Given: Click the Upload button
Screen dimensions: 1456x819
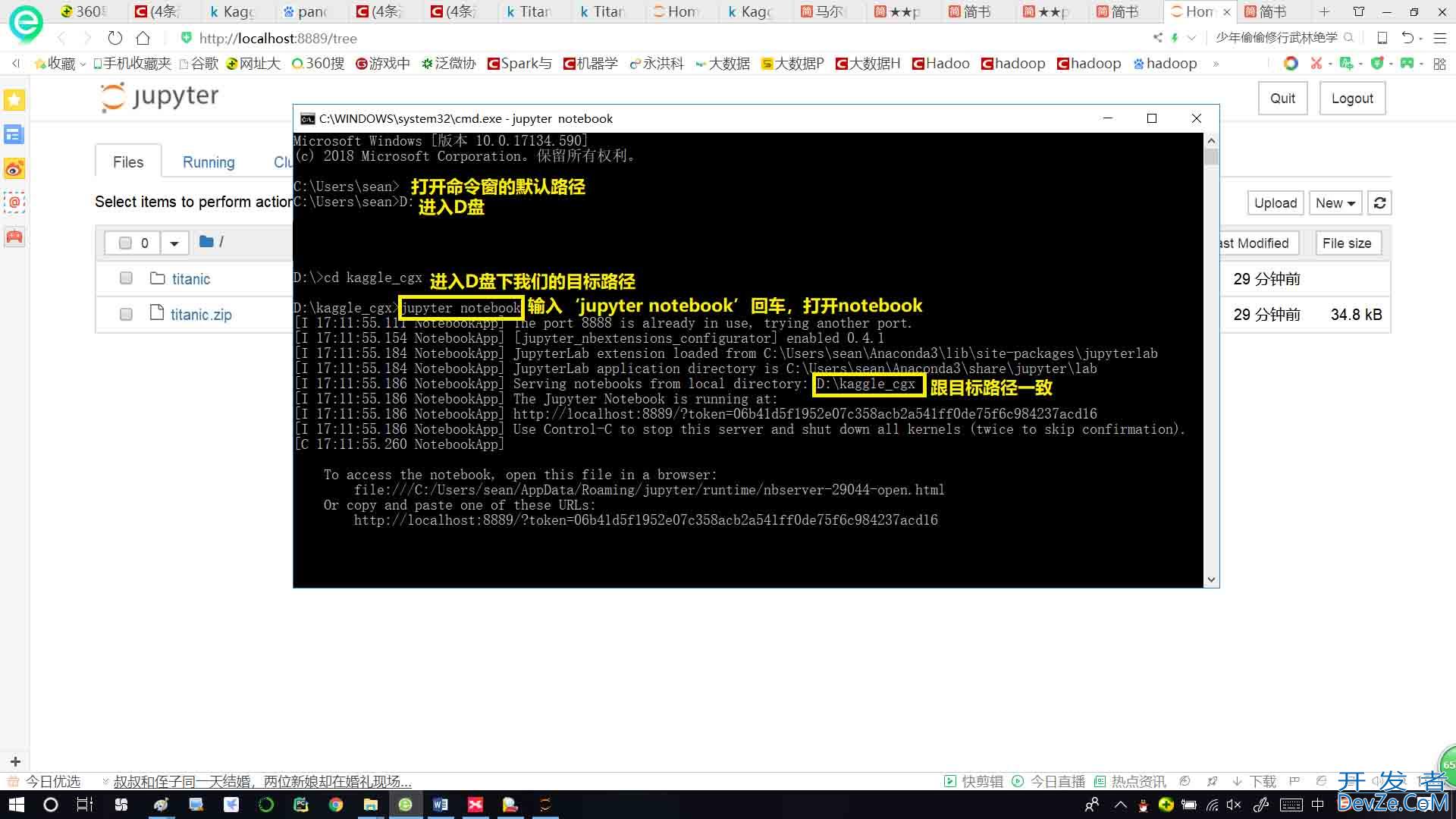Looking at the screenshot, I should (1275, 202).
